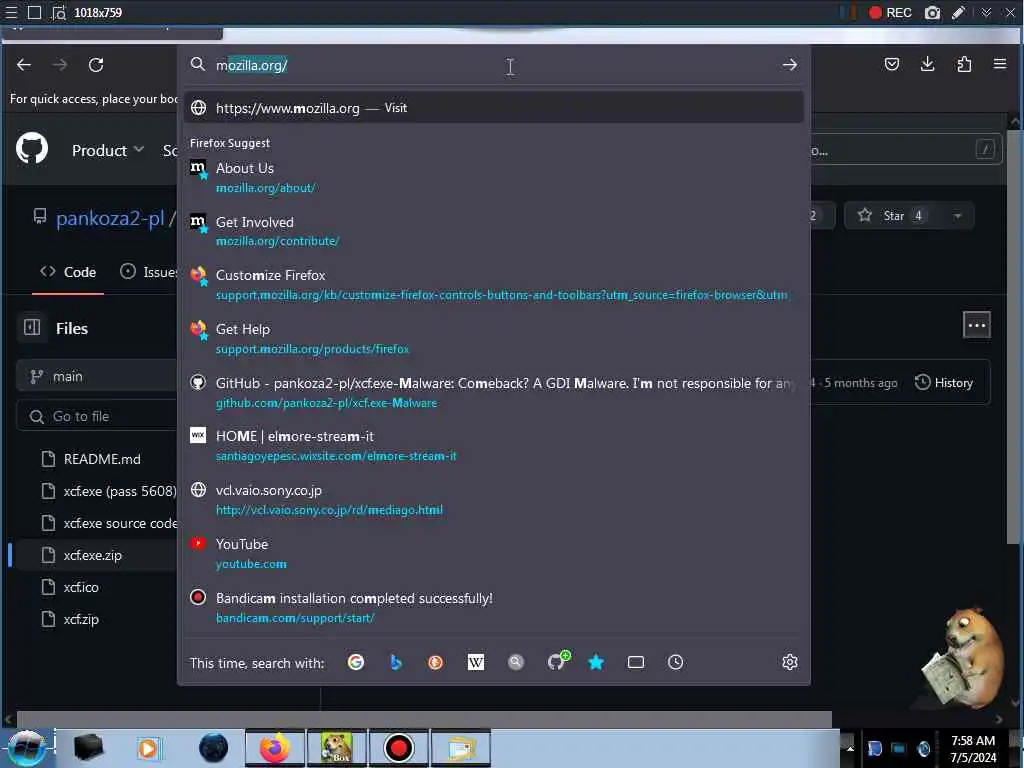This screenshot has height=768, width=1024.
Task: Select xcf.exe.zip in the file list
Action: click(93, 555)
